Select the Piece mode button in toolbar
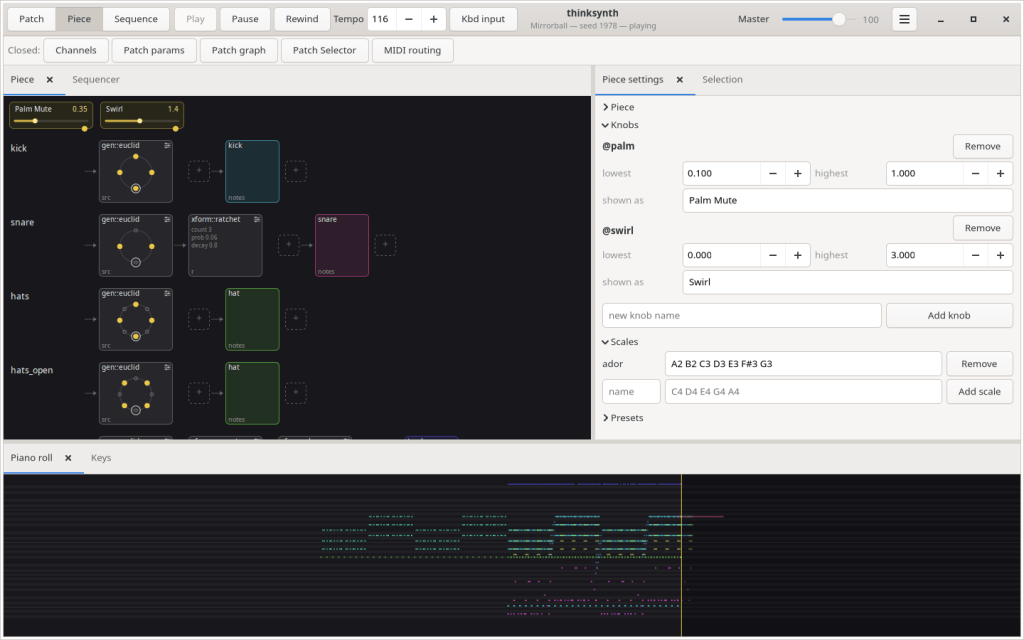 pyautogui.click(x=79, y=19)
